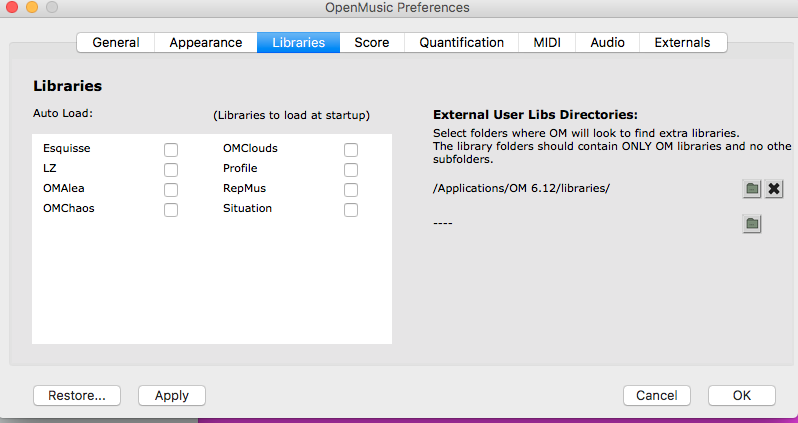Cancel the preferences dialog
This screenshot has width=798, height=423.
click(657, 396)
